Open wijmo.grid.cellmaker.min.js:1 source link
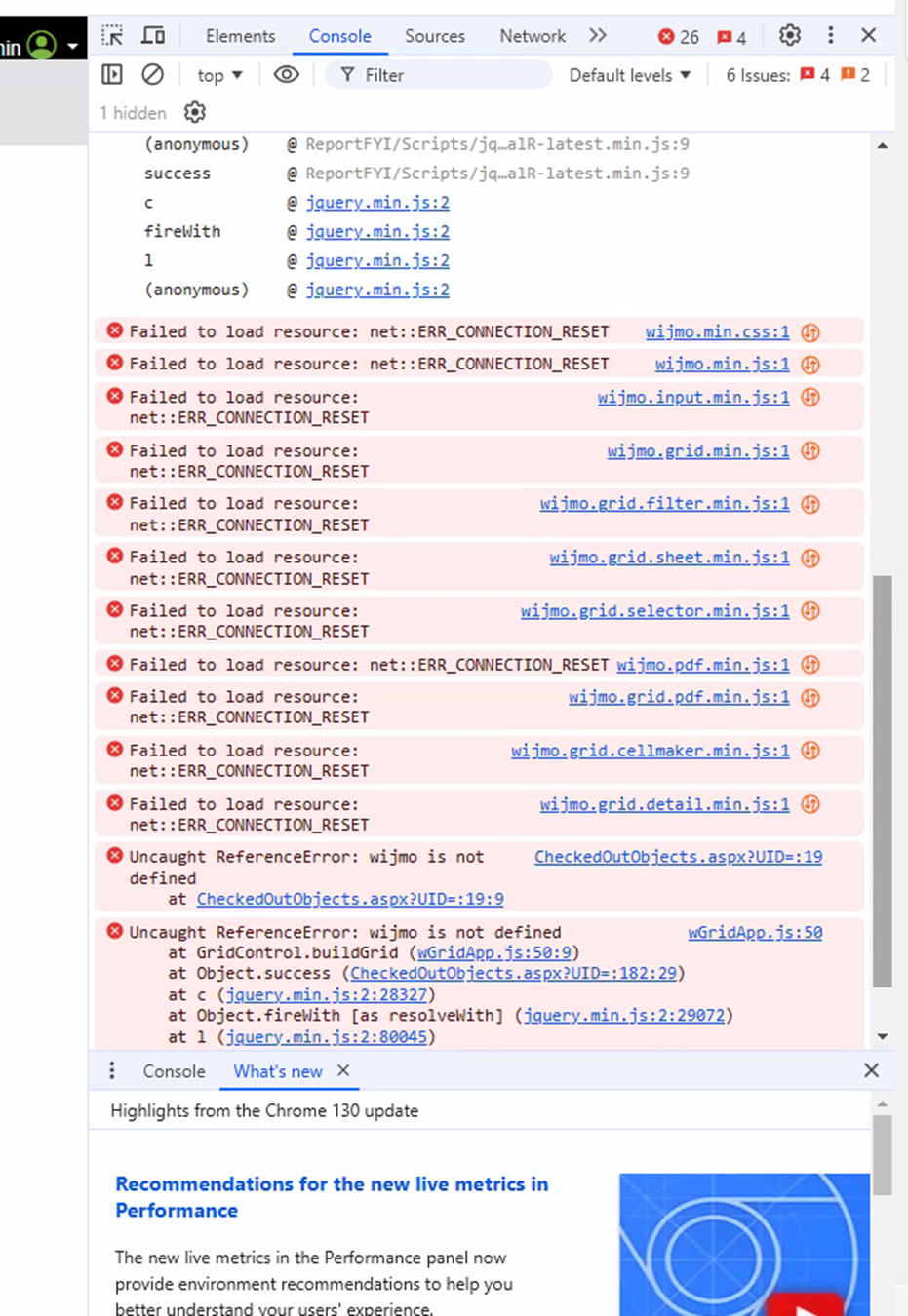Viewport: 908px width, 1316px height. pyautogui.click(x=651, y=751)
